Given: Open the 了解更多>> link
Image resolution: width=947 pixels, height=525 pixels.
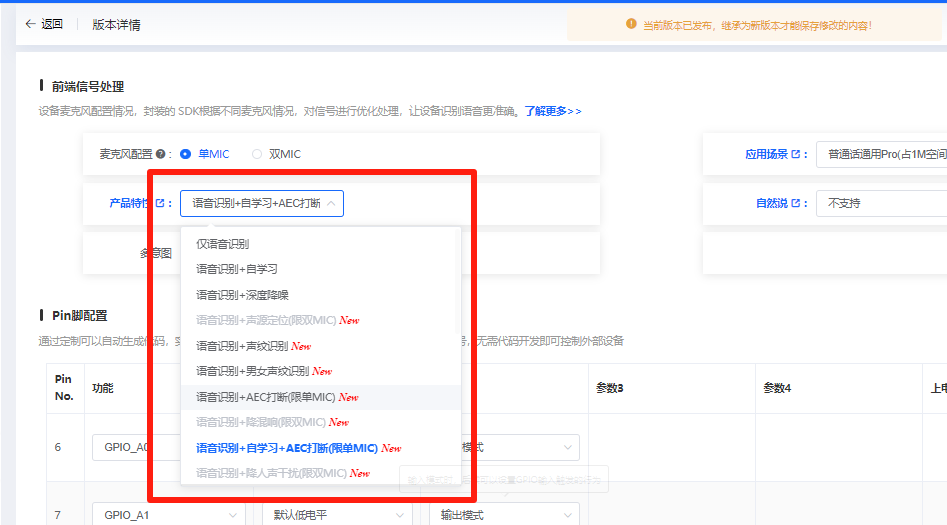Looking at the screenshot, I should [x=553, y=111].
